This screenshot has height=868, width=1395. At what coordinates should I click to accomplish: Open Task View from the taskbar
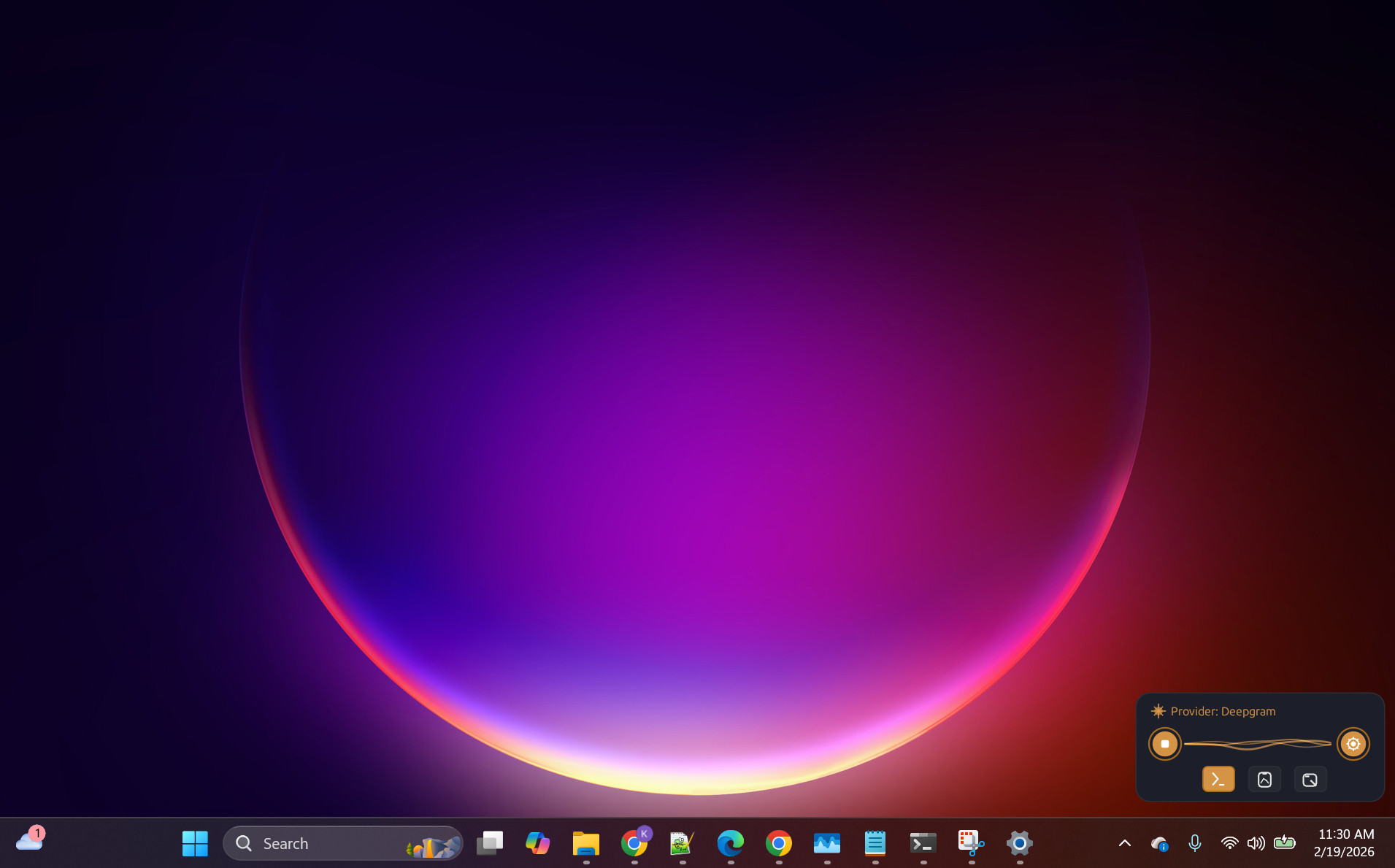[x=489, y=843]
